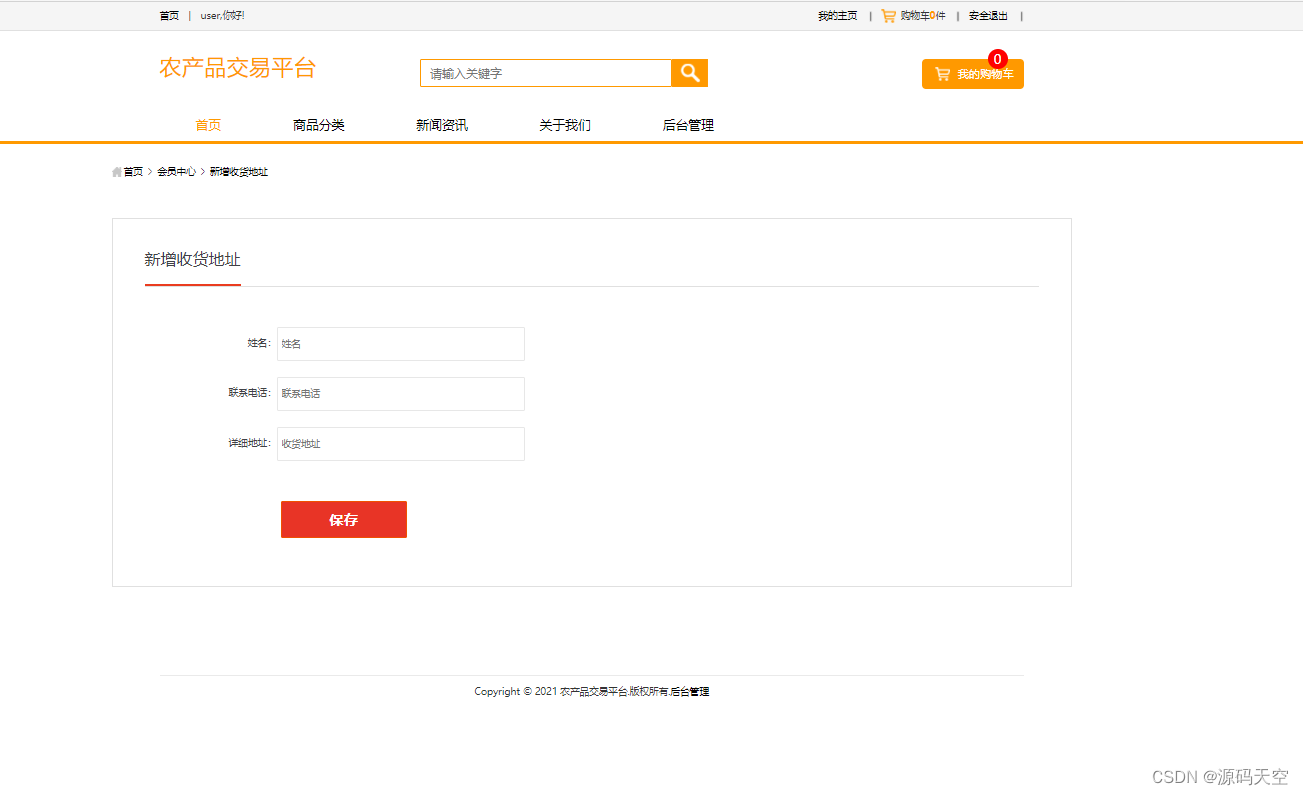The height and width of the screenshot is (795, 1303).
Task: Click the home icon in breadcrumb
Action: 116,172
